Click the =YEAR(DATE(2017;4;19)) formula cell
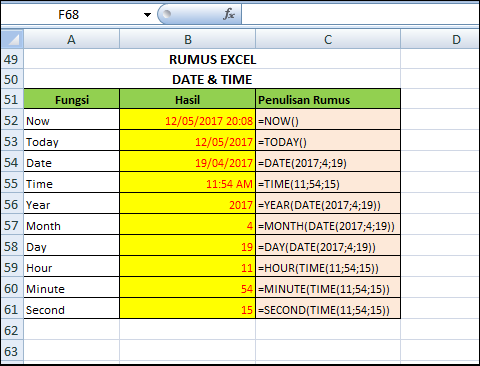Screen dimensions: 480x366 (328, 204)
